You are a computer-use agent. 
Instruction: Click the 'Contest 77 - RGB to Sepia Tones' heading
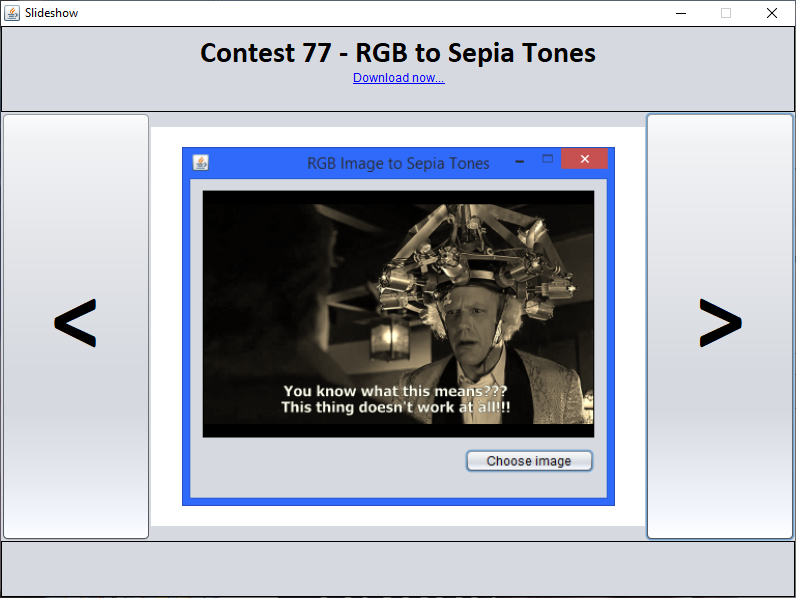398,53
